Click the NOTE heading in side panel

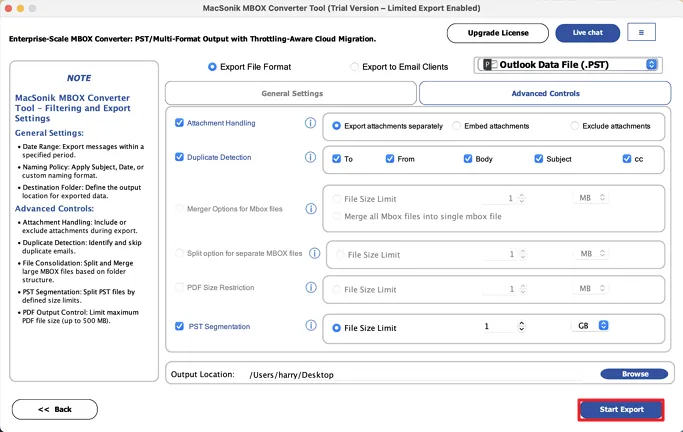[79, 78]
